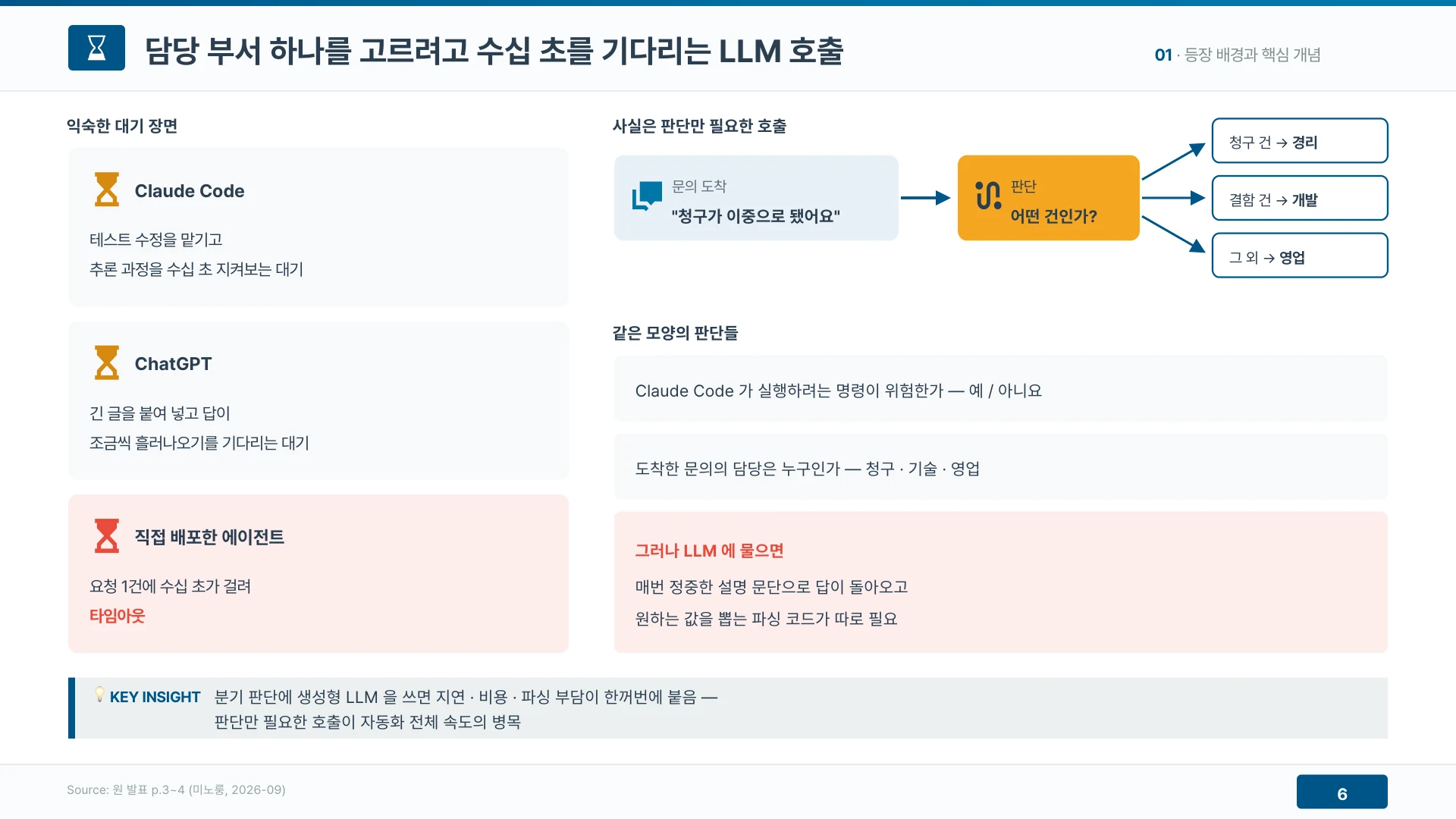The image size is (1456, 819).
Task: Click the KEY INSIGHT label
Action: 155,697
